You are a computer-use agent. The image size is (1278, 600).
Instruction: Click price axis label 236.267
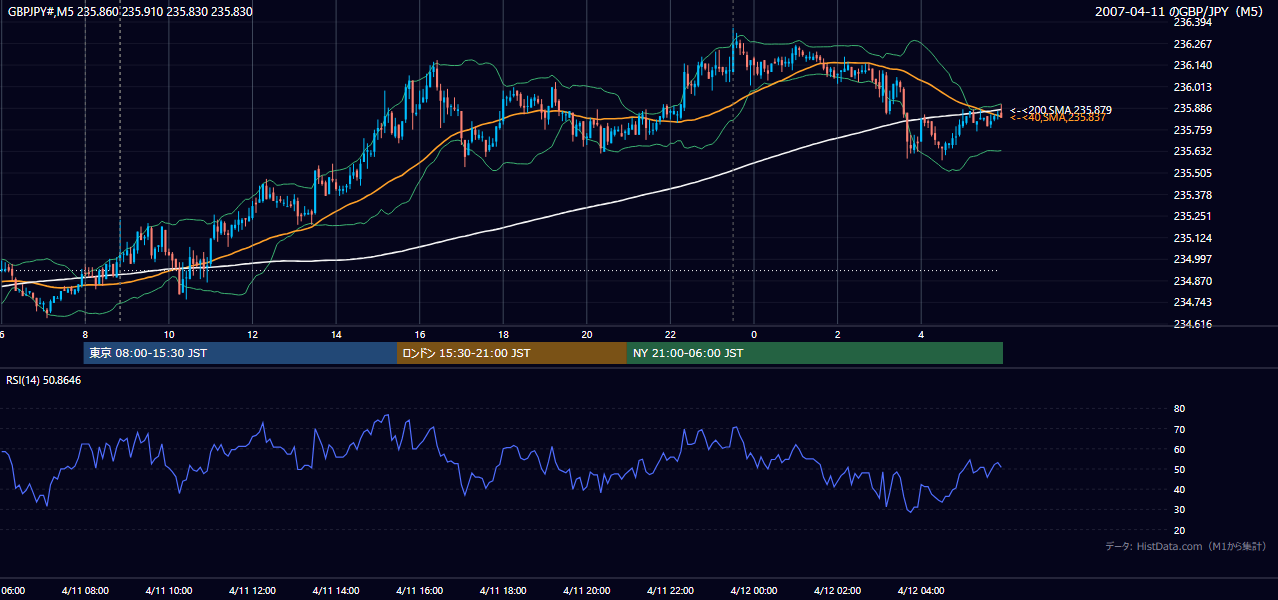point(1193,44)
